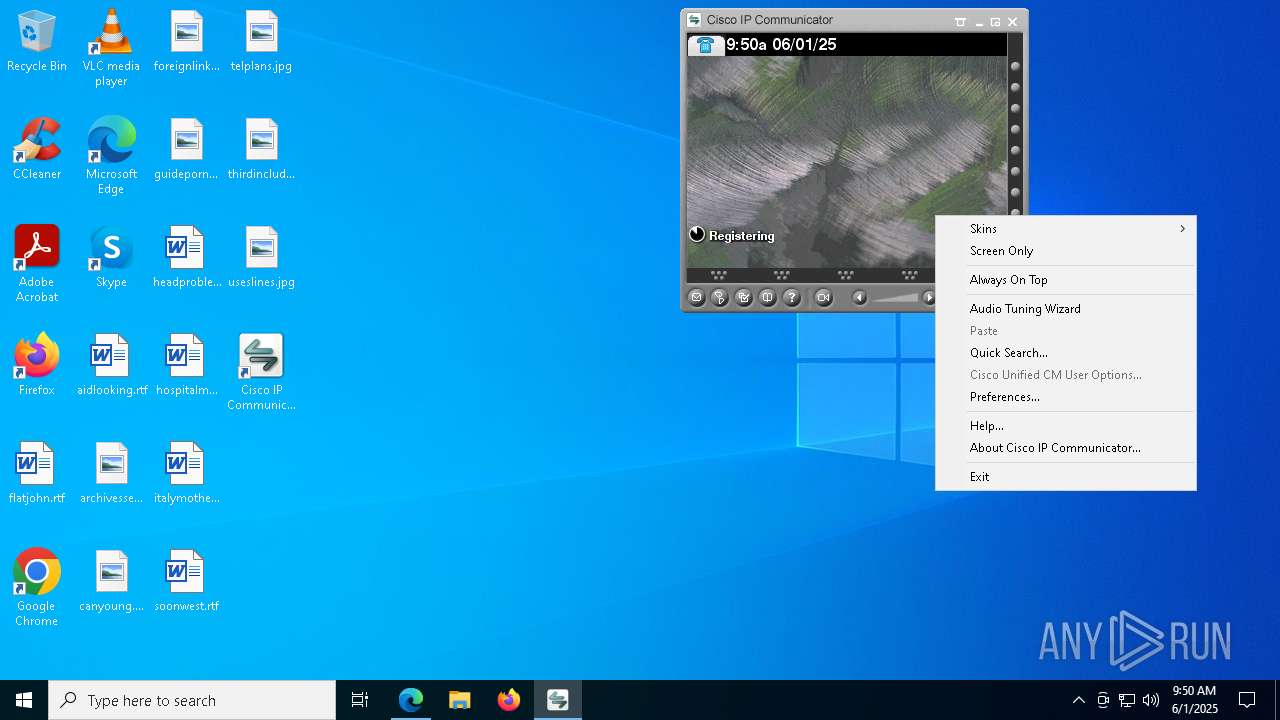Open the notification center
The height and width of the screenshot is (720, 1280).
[x=1247, y=700]
